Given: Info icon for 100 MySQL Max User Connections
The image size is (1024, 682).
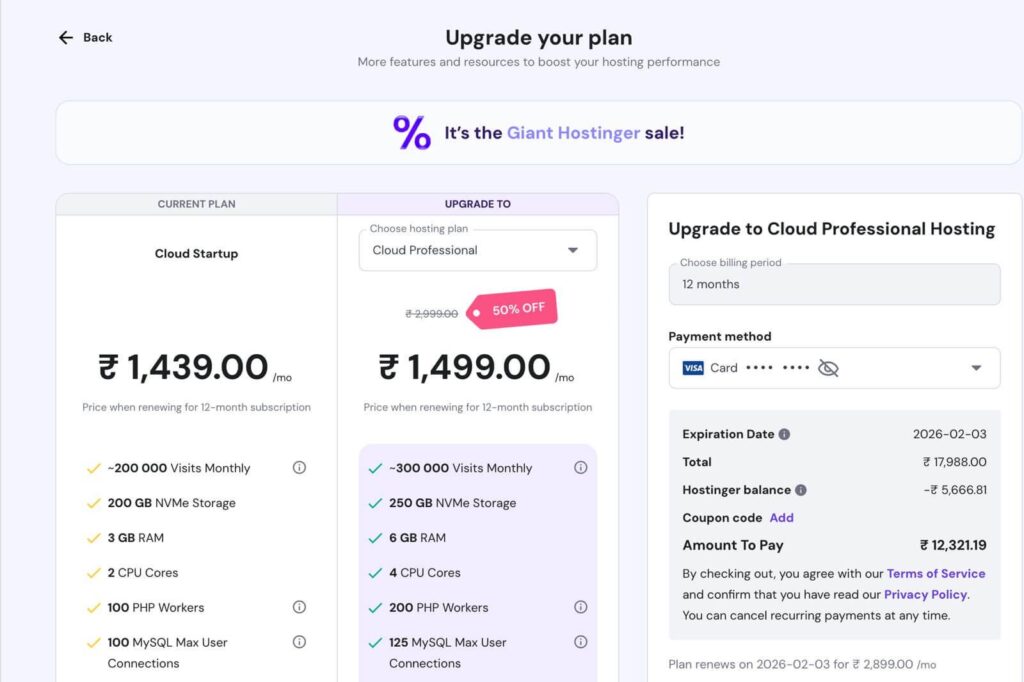Looking at the screenshot, I should pos(299,642).
